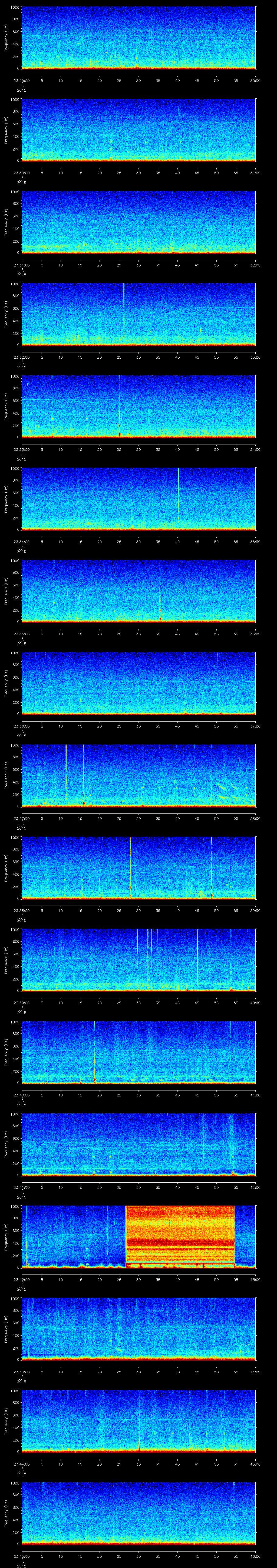Screen dimensions: 277x1568
Task: Select the 23:33:00 spectrogram panel
Action: 138,407
